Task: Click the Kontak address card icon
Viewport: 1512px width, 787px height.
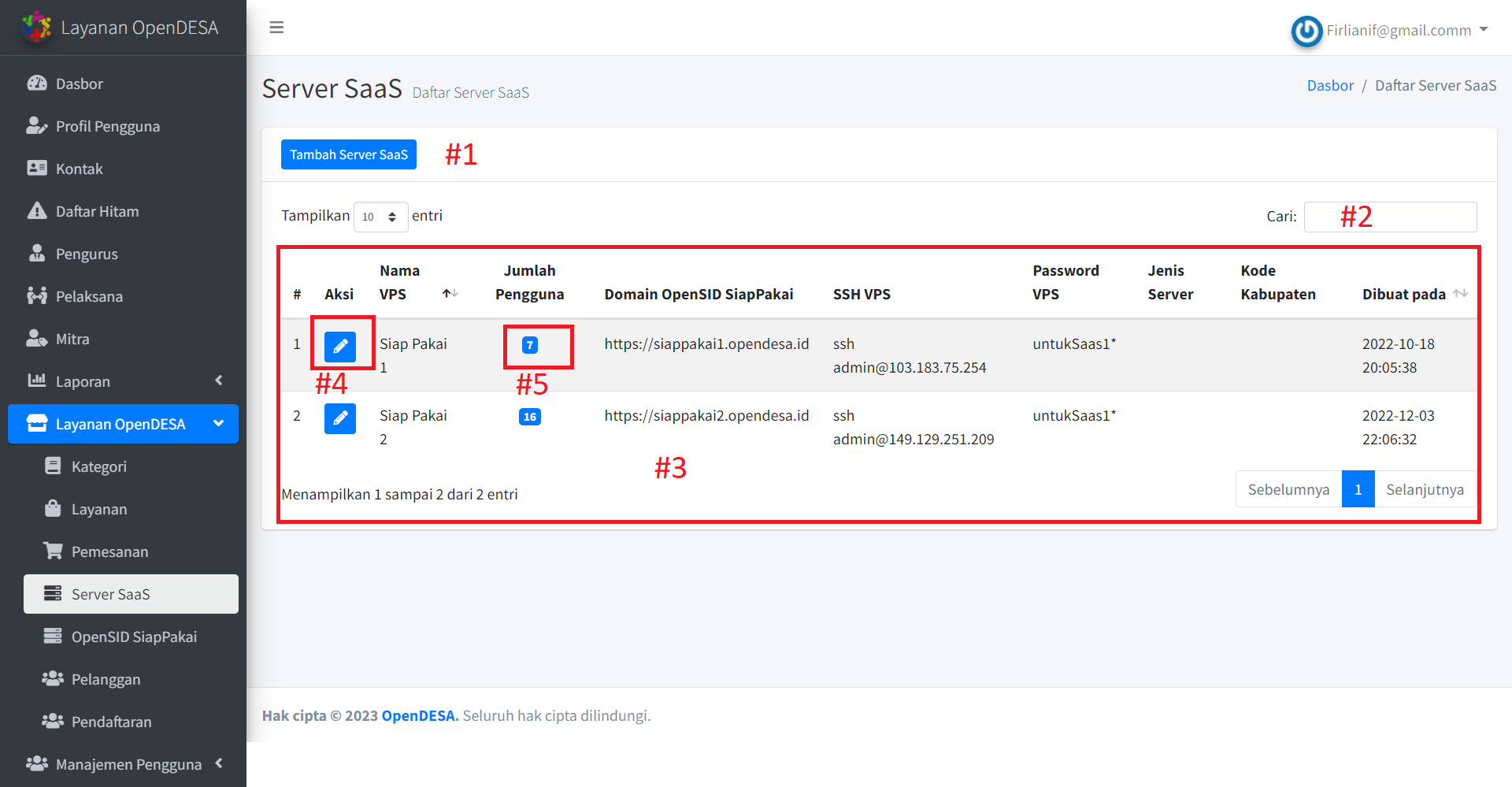Action: (37, 169)
